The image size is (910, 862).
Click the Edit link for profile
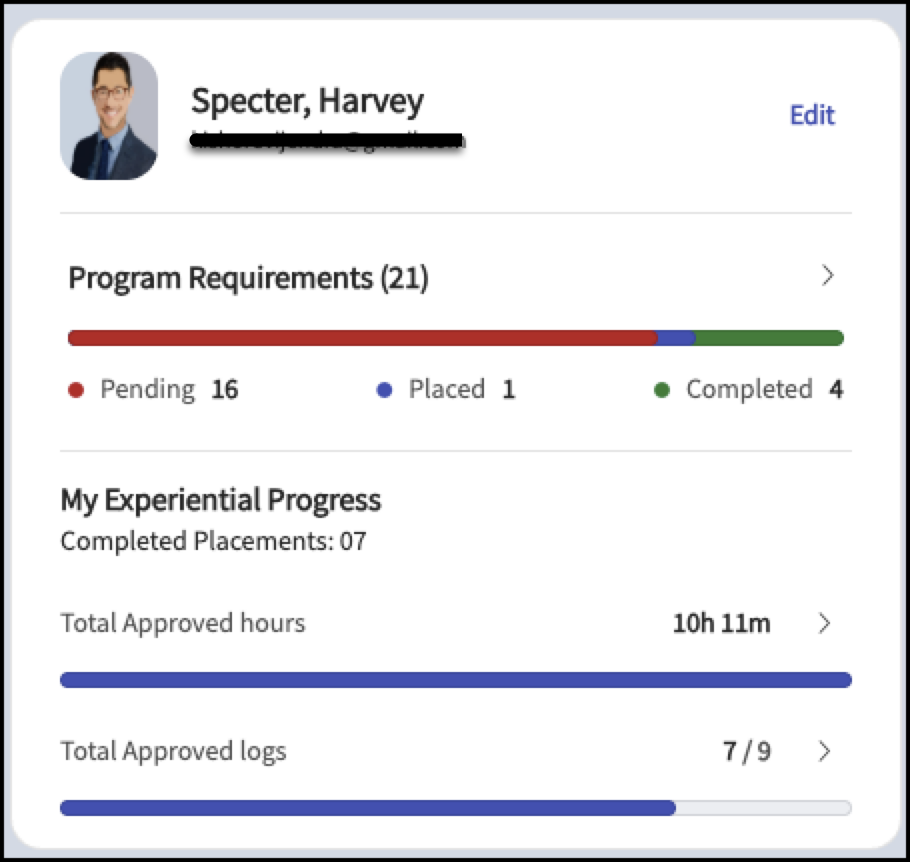pos(812,115)
